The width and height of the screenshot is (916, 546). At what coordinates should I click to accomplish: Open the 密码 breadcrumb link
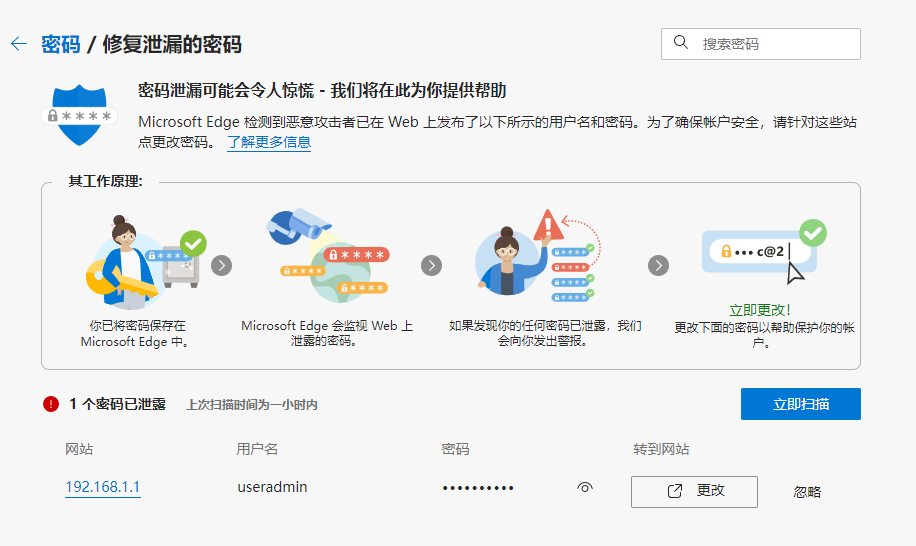pos(61,44)
